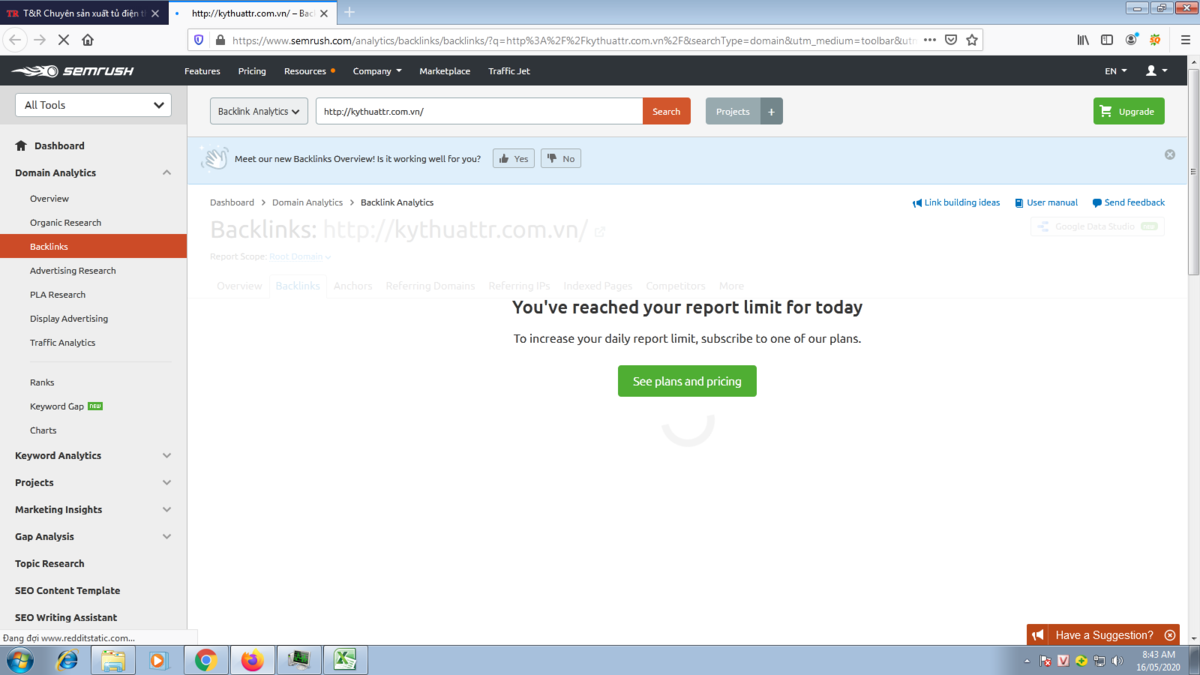Click the plus icon next to Projects
1200x675 pixels.
(771, 112)
